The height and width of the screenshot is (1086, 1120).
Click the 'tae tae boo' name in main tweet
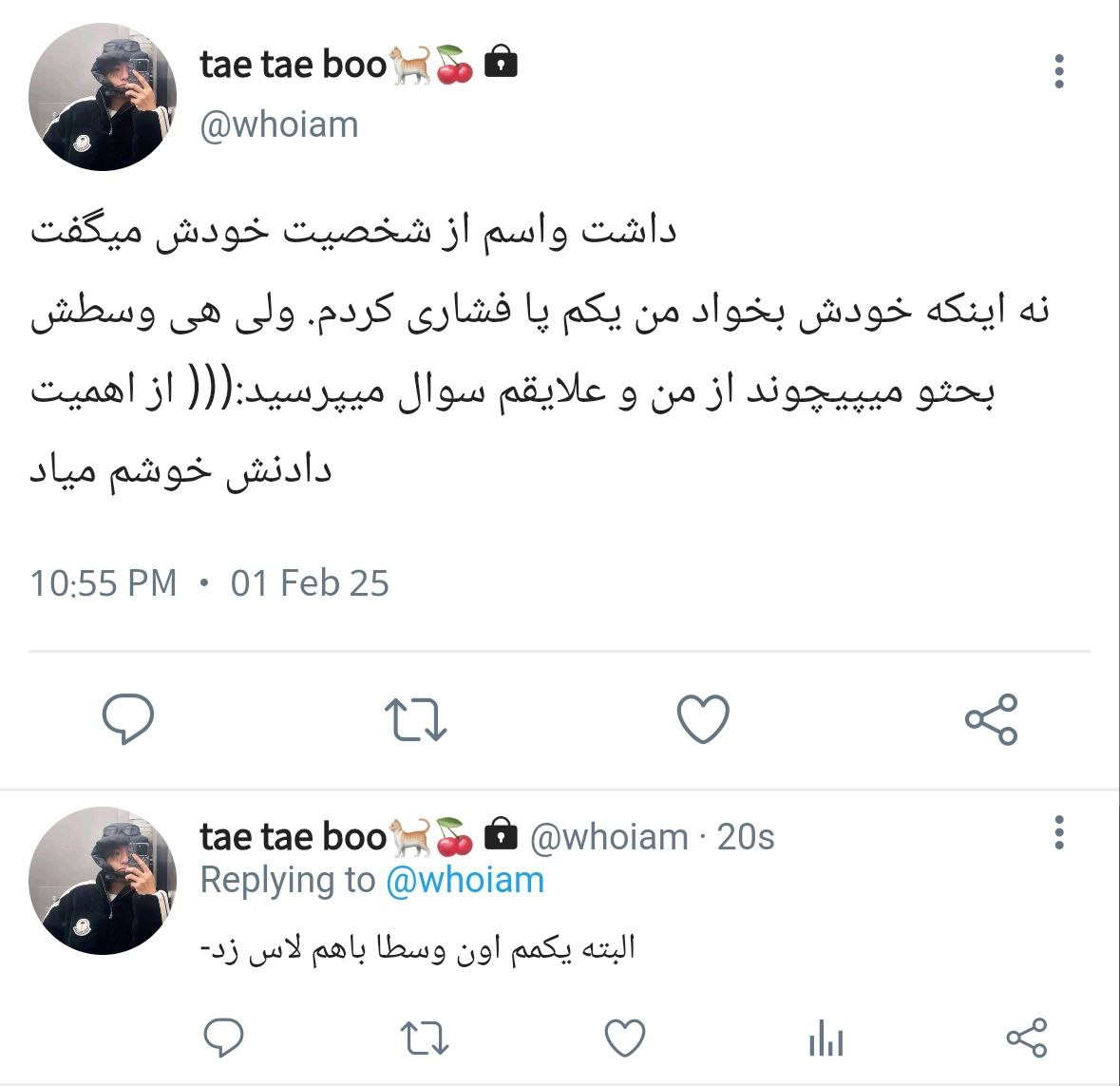[293, 65]
